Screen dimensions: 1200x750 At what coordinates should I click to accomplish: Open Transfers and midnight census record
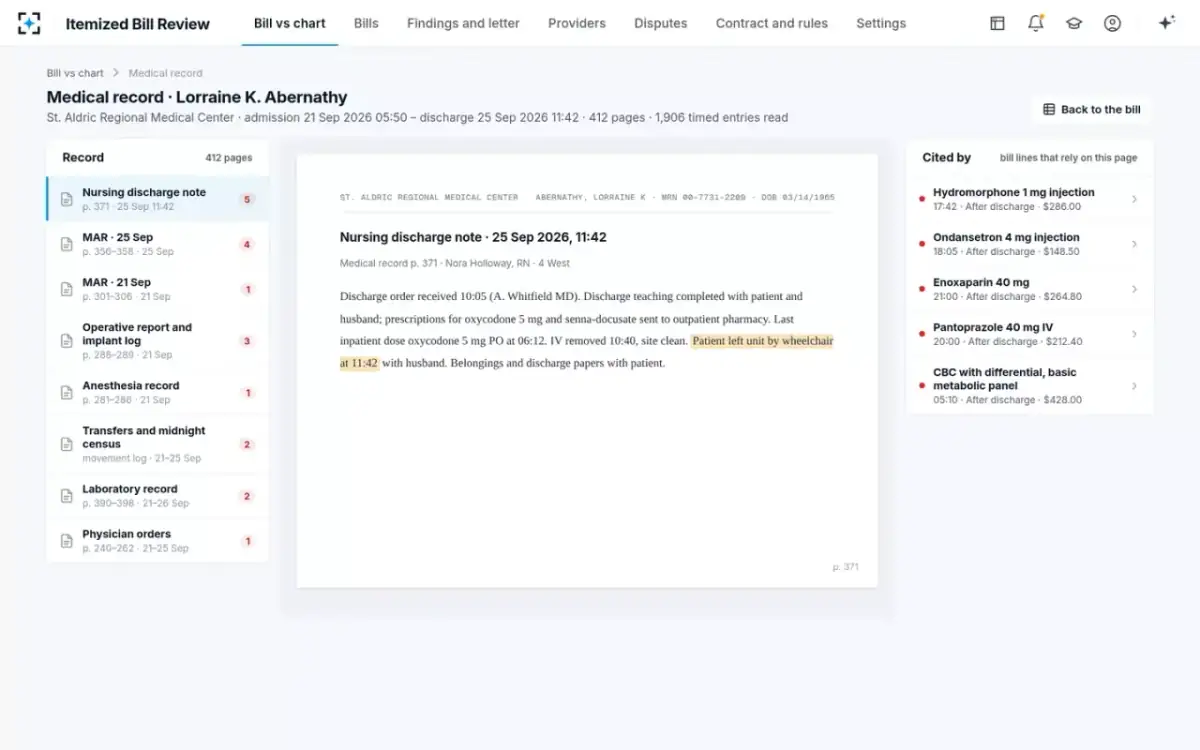(x=157, y=444)
